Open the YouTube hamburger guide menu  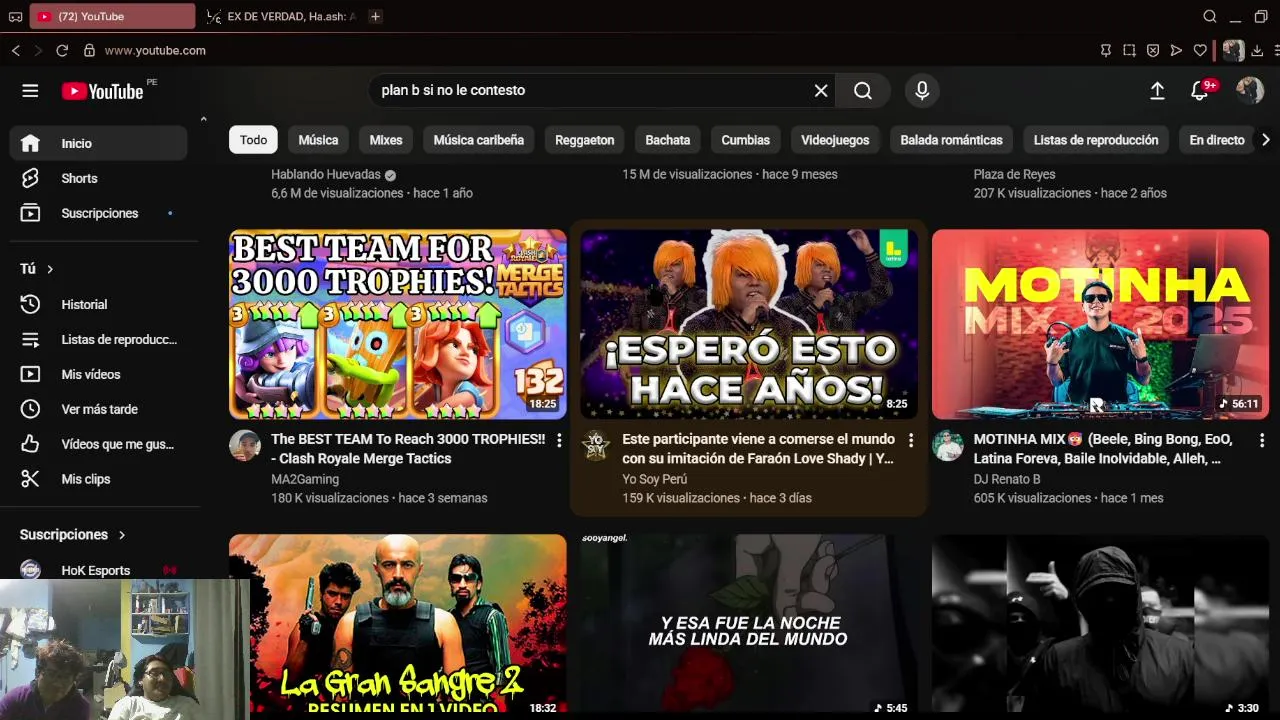pyautogui.click(x=30, y=91)
